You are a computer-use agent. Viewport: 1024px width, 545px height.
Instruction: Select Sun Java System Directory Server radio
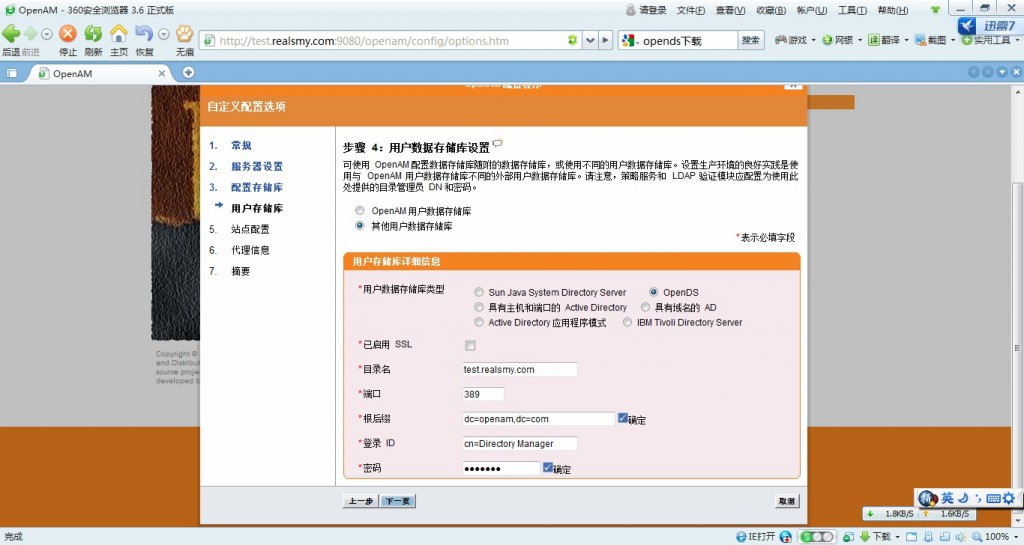[x=479, y=292]
